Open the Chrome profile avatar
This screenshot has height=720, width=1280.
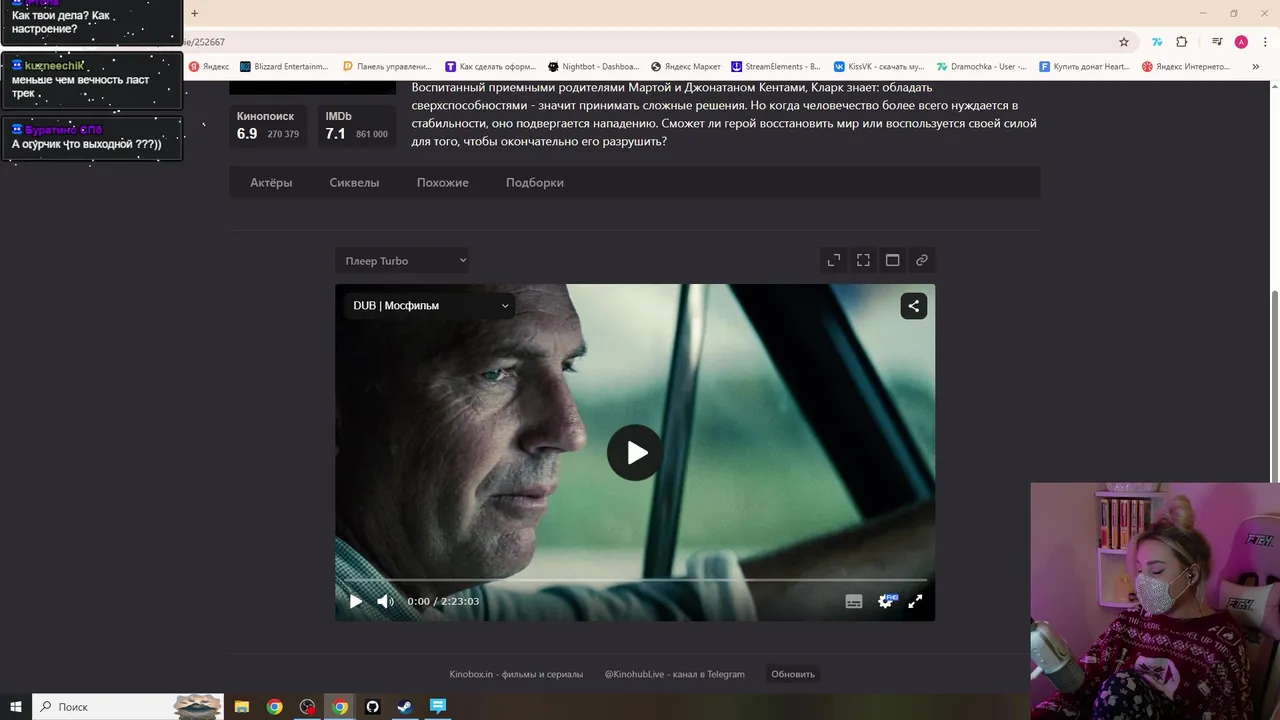(x=1241, y=42)
